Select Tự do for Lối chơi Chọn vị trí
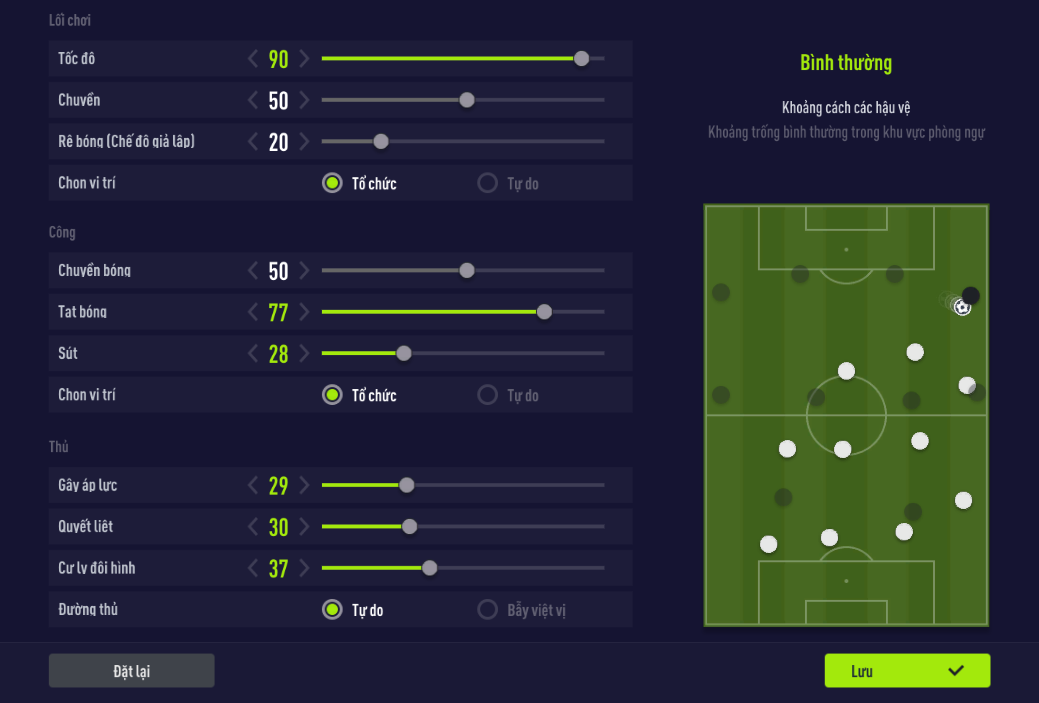This screenshot has width=1039, height=703. 488,183
